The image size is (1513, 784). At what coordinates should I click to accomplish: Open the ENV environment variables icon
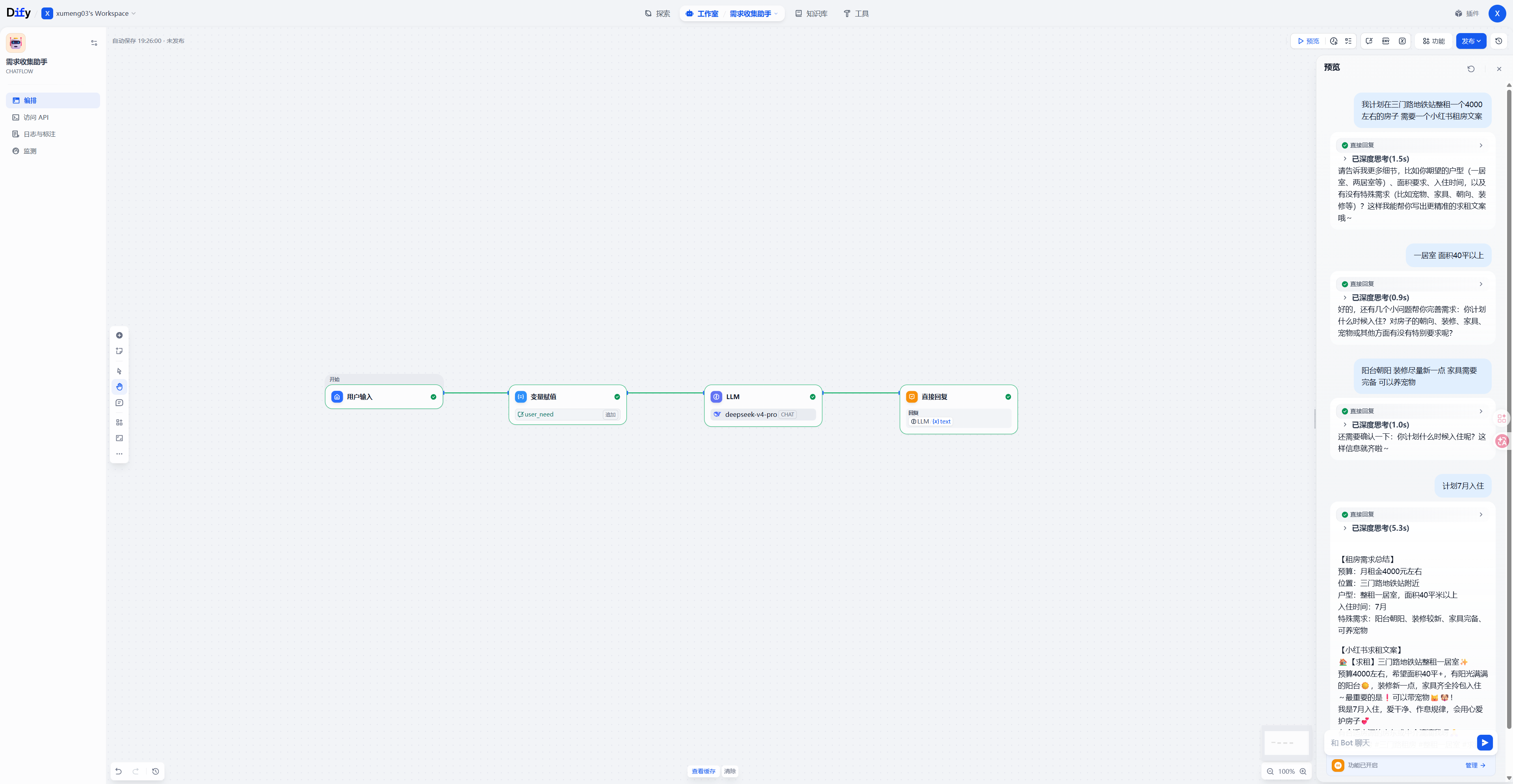tap(1386, 41)
